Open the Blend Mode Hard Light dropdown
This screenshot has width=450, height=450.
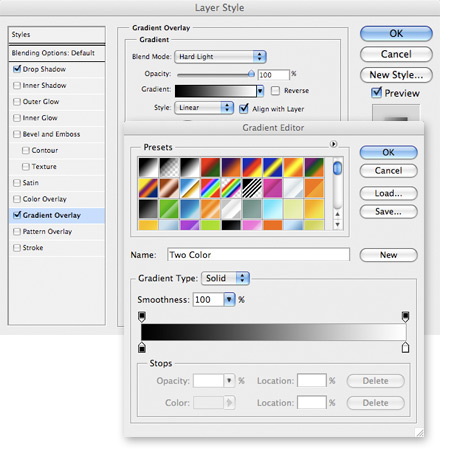pos(220,57)
